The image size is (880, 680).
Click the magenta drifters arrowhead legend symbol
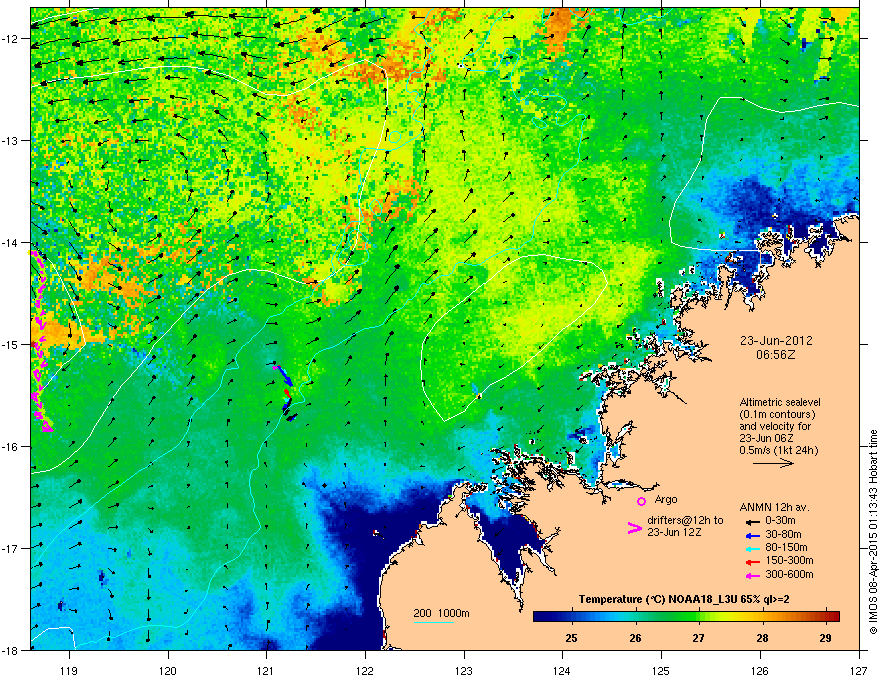click(634, 528)
